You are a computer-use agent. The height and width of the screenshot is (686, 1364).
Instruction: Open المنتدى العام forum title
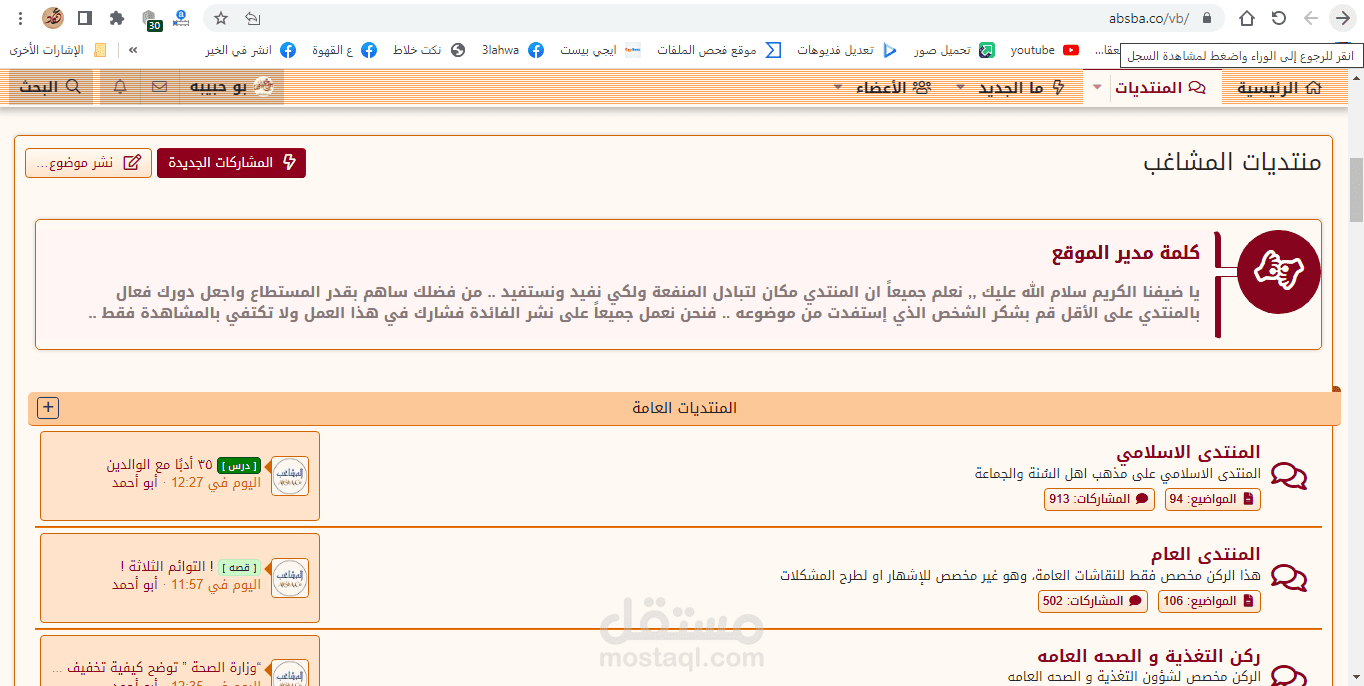[1205, 554]
